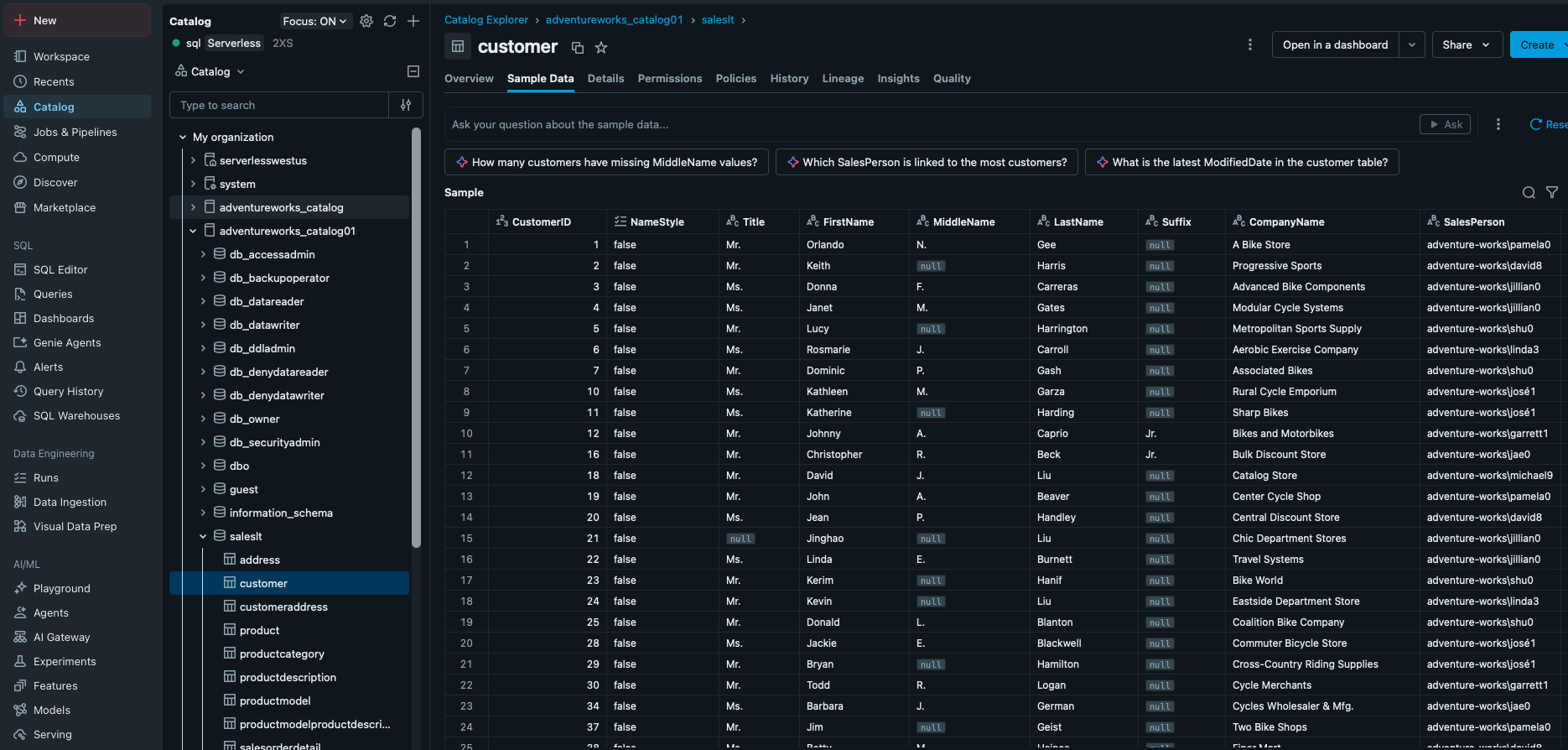Open search filter options icon
The image size is (1568, 750).
(406, 105)
